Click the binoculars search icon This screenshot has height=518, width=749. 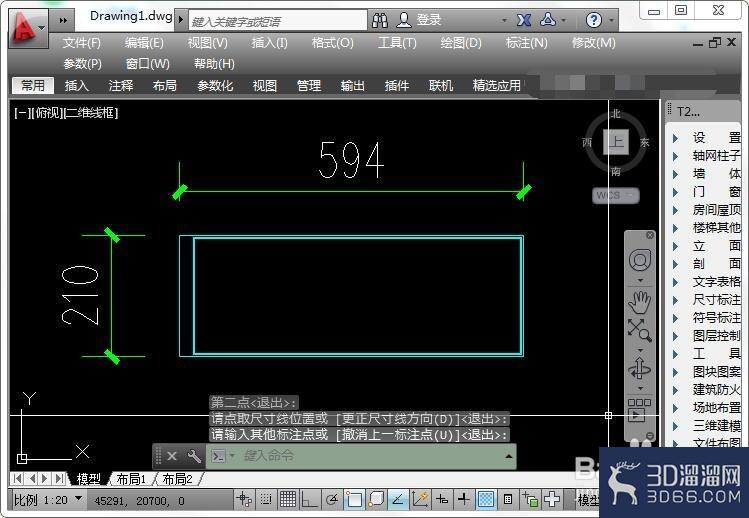tap(380, 20)
